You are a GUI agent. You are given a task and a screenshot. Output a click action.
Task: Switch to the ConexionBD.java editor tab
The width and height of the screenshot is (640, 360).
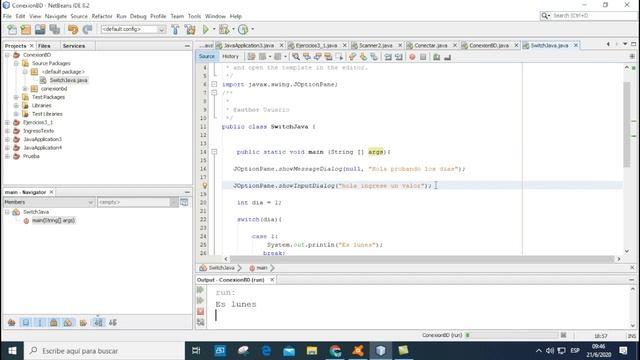pyautogui.click(x=489, y=45)
